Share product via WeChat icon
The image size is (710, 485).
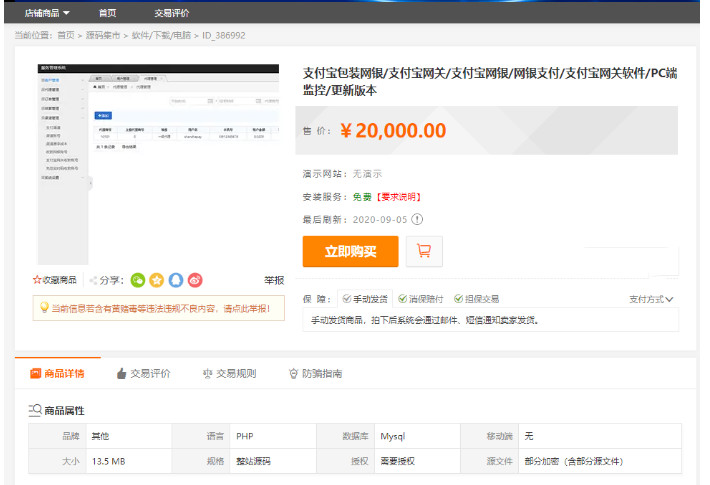(138, 281)
